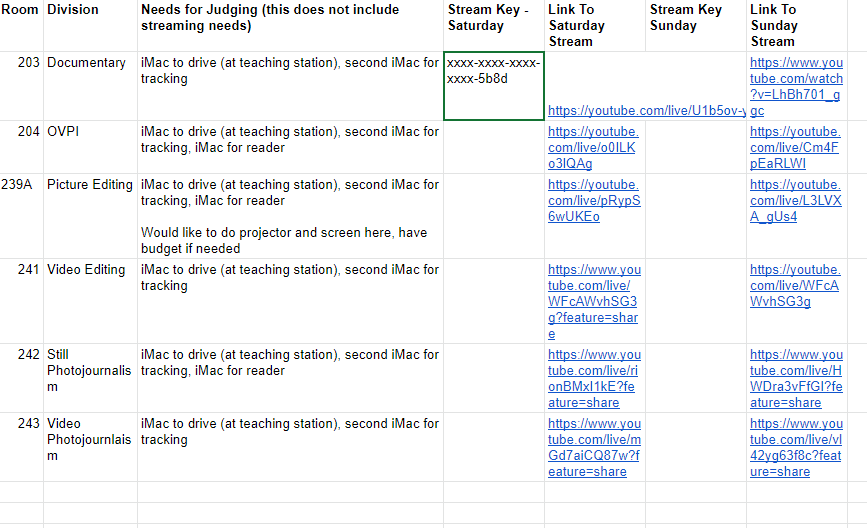Select the Division header cell

[x=91, y=25]
